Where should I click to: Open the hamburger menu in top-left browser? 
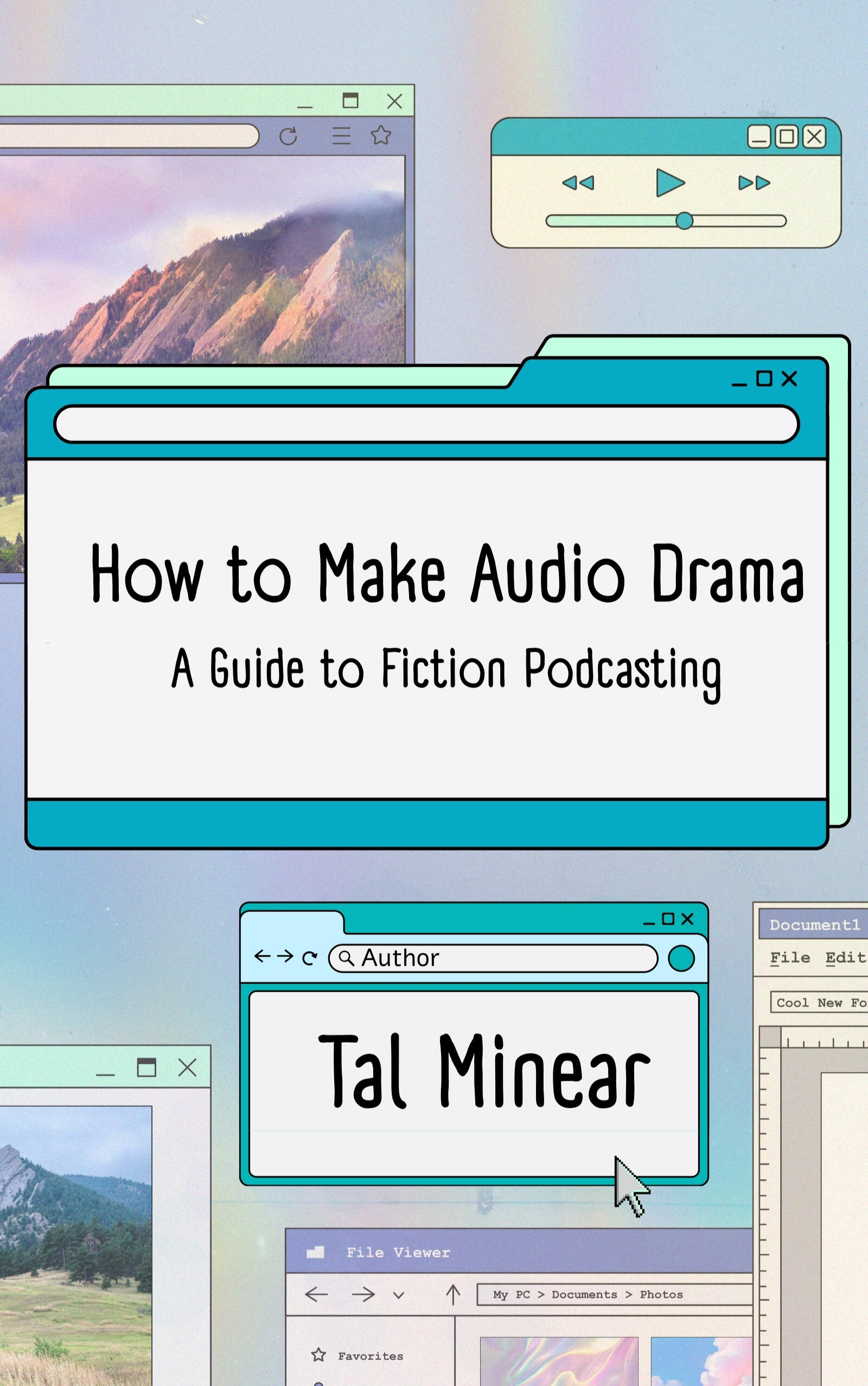click(x=341, y=136)
